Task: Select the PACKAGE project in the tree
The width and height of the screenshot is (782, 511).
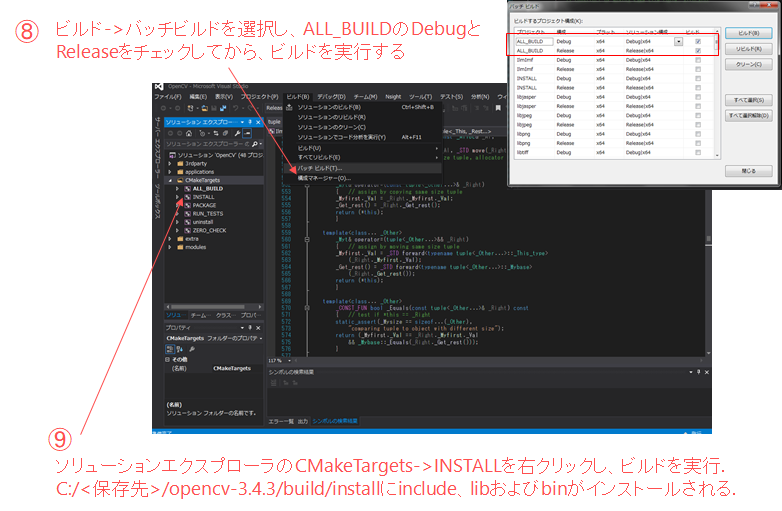Action: [204, 205]
